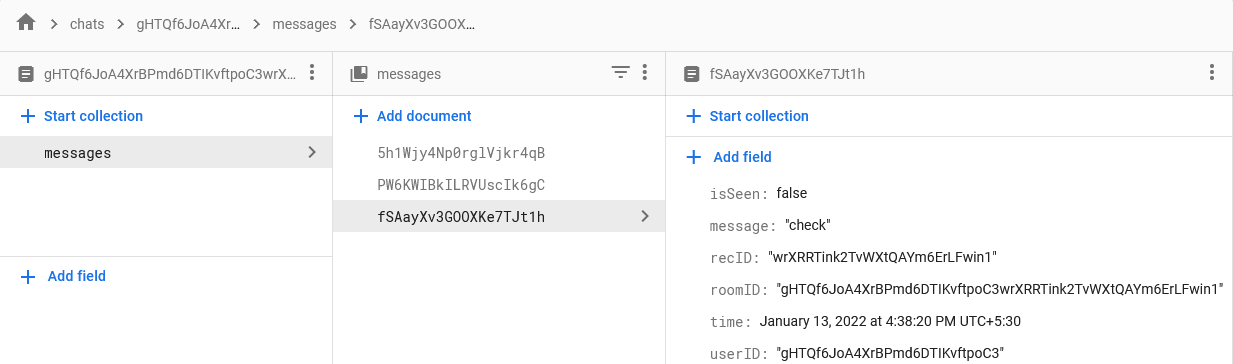This screenshot has height=364, width=1233.
Task: Click the time field value January 13, 2022
Action: (x=890, y=321)
